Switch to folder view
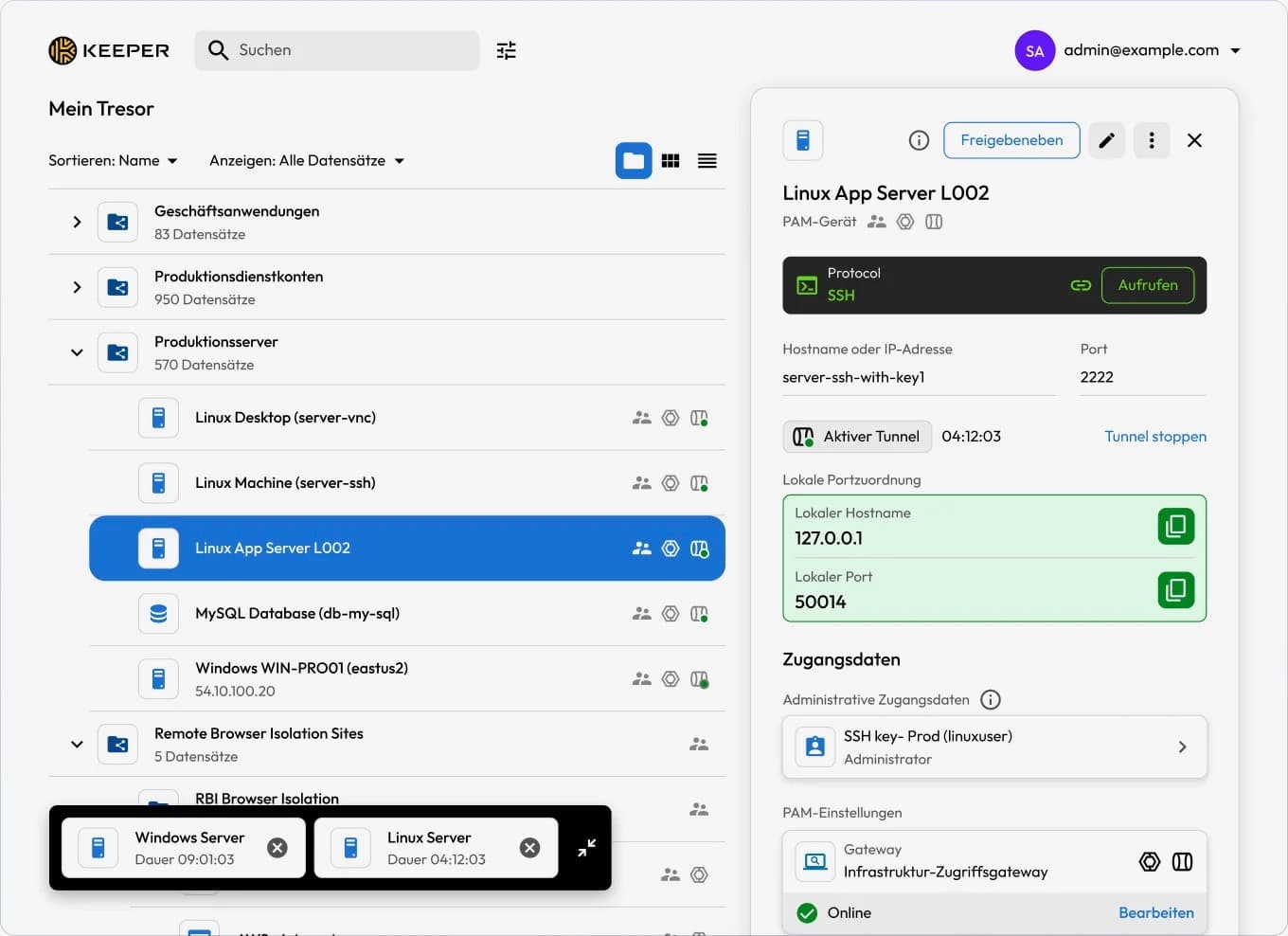Screen dimensions: 1288x936 pos(634,161)
